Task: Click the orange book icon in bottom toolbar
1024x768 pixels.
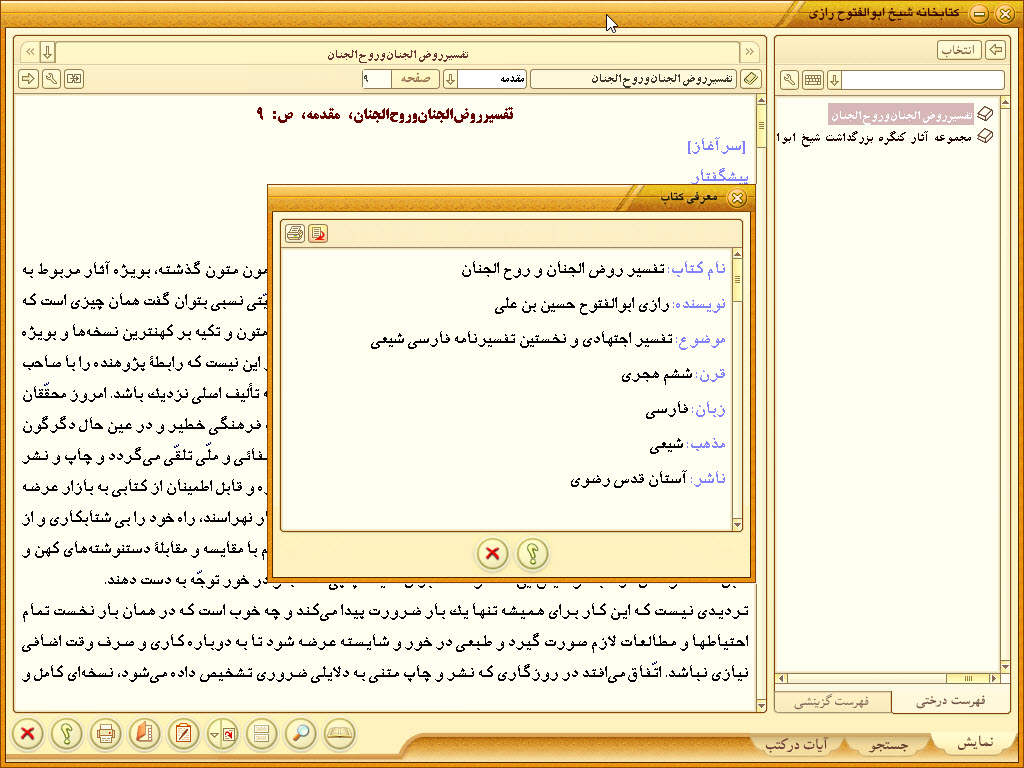Action: (144, 733)
